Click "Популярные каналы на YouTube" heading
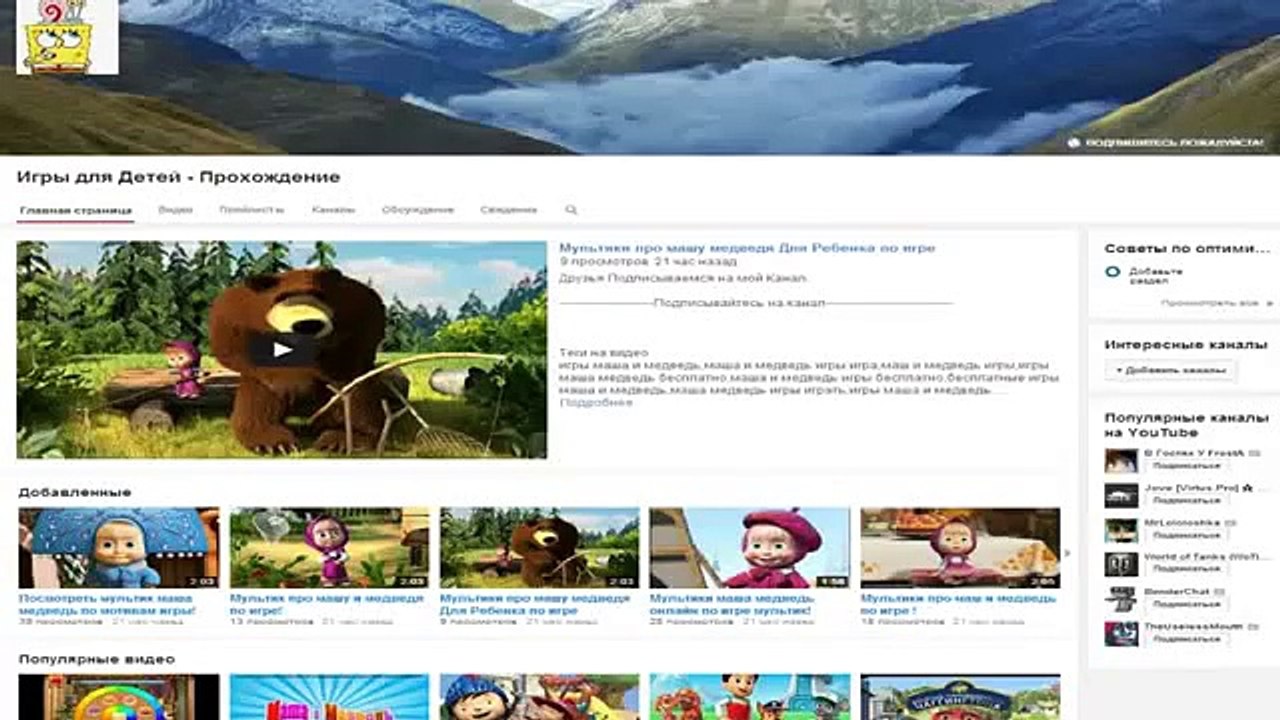Screen dimensions: 1280x720 point(1186,425)
